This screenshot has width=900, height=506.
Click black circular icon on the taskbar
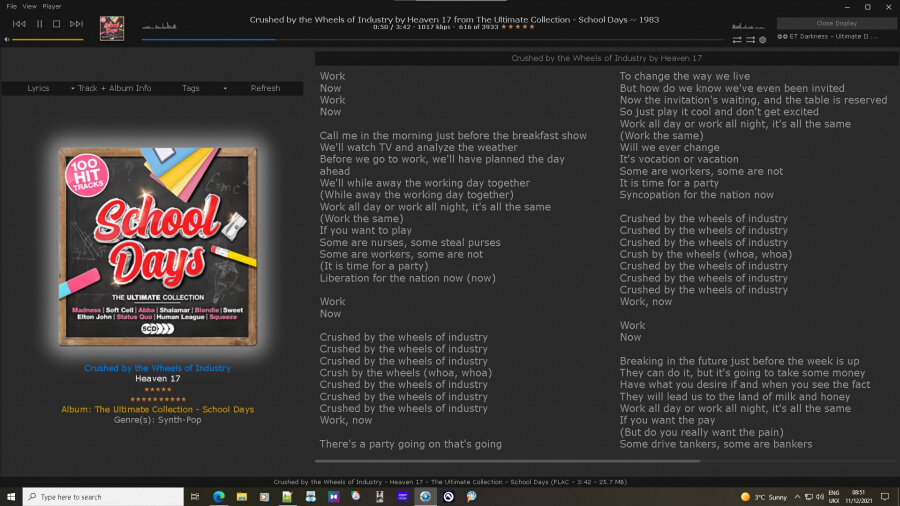coord(448,497)
